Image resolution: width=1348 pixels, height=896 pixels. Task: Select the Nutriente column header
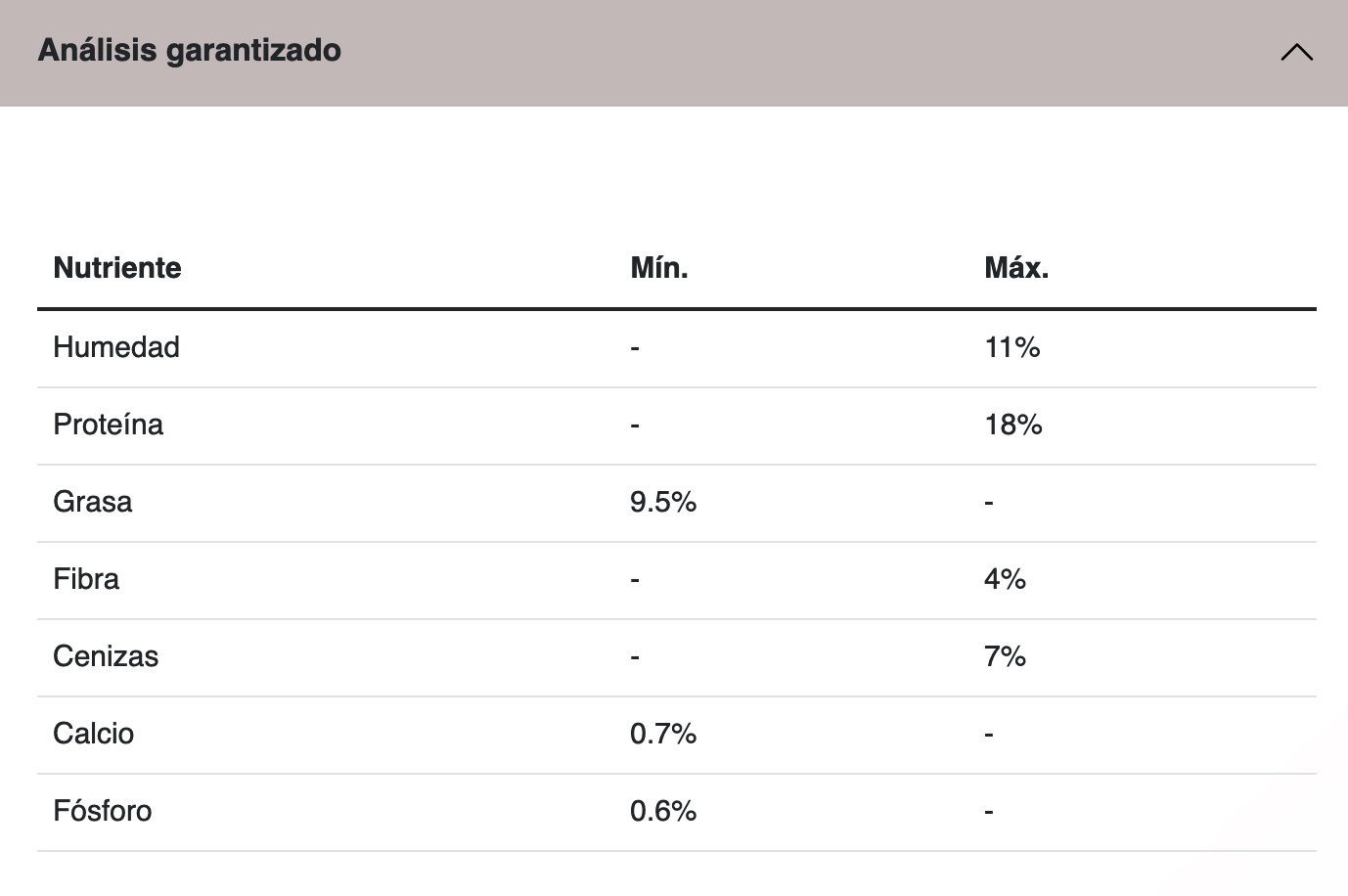point(117,268)
